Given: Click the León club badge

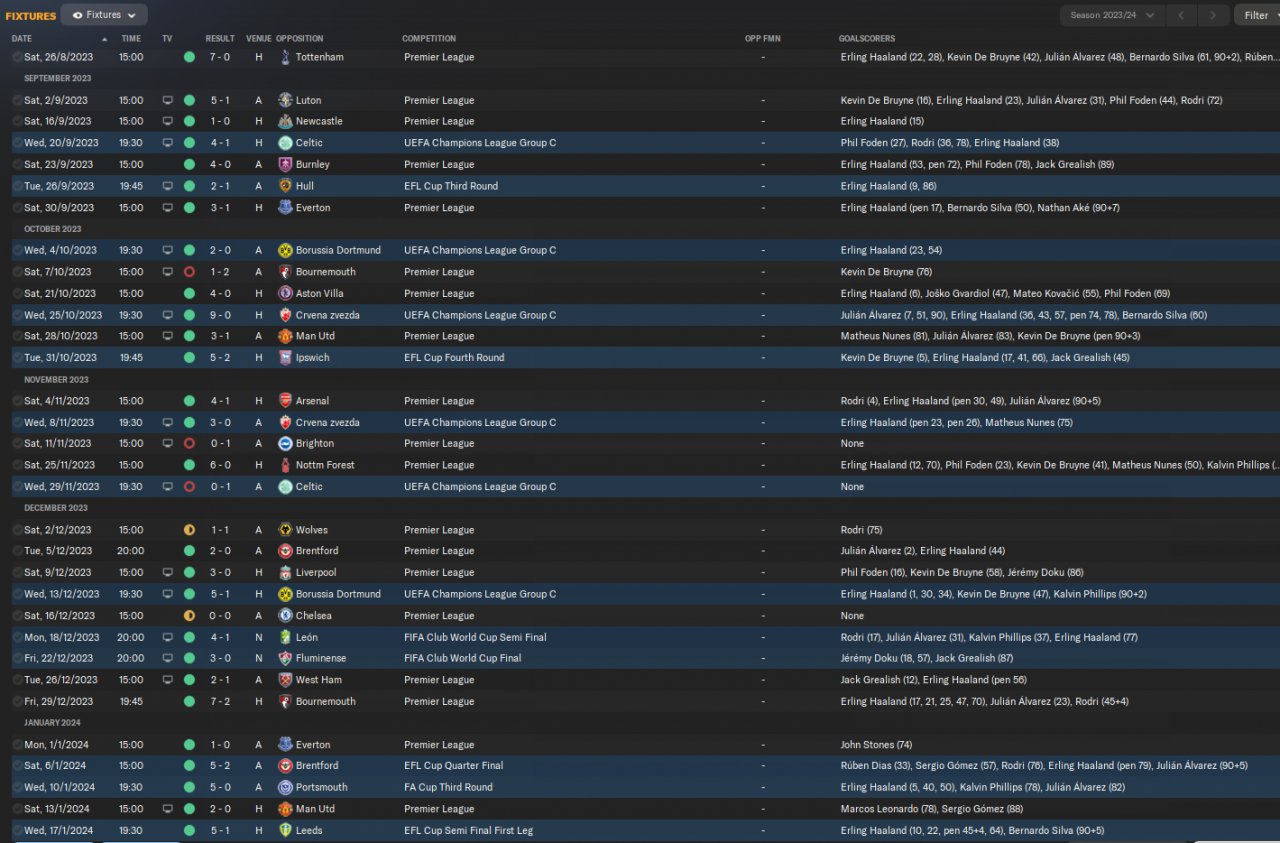Looking at the screenshot, I should click(285, 637).
